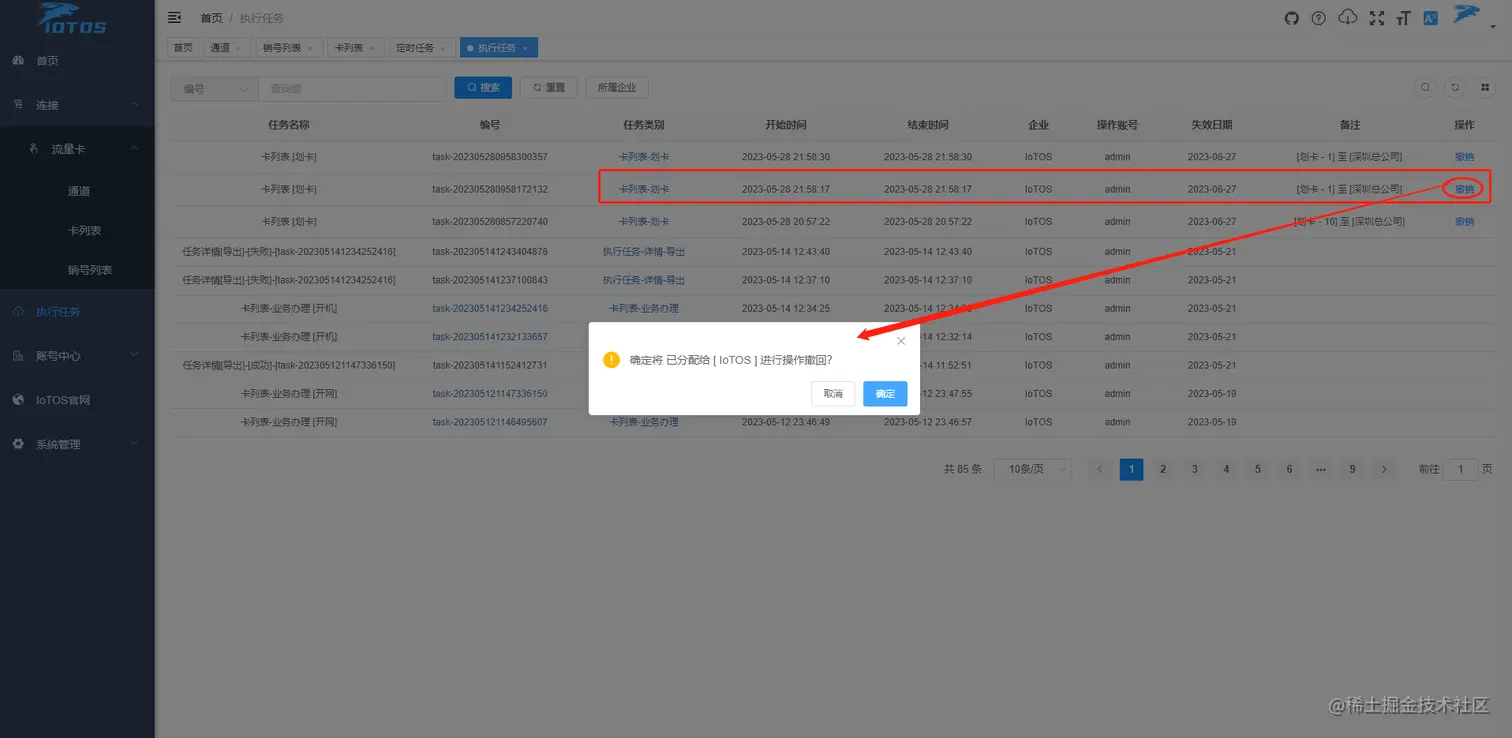Viewport: 1512px width, 738px height.
Task: Expand the 系统管理 sidebar menu
Action: pos(77,444)
